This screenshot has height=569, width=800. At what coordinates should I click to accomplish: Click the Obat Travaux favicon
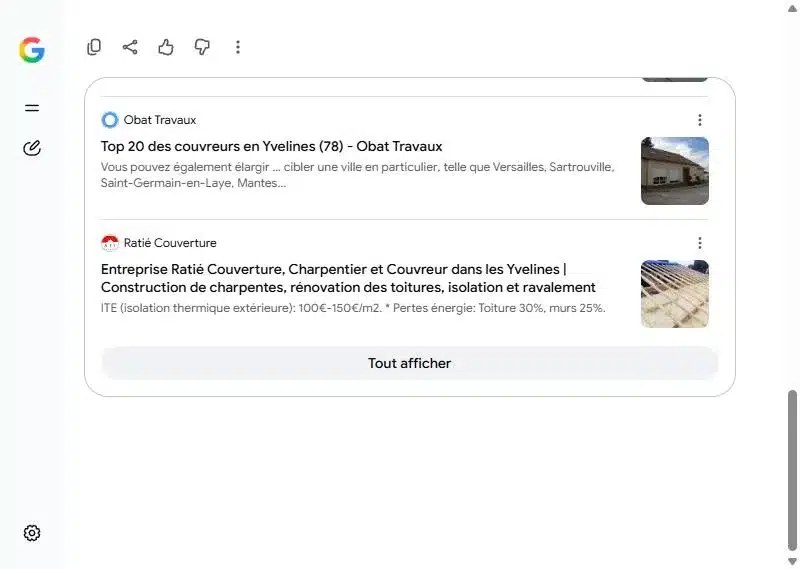(110, 120)
